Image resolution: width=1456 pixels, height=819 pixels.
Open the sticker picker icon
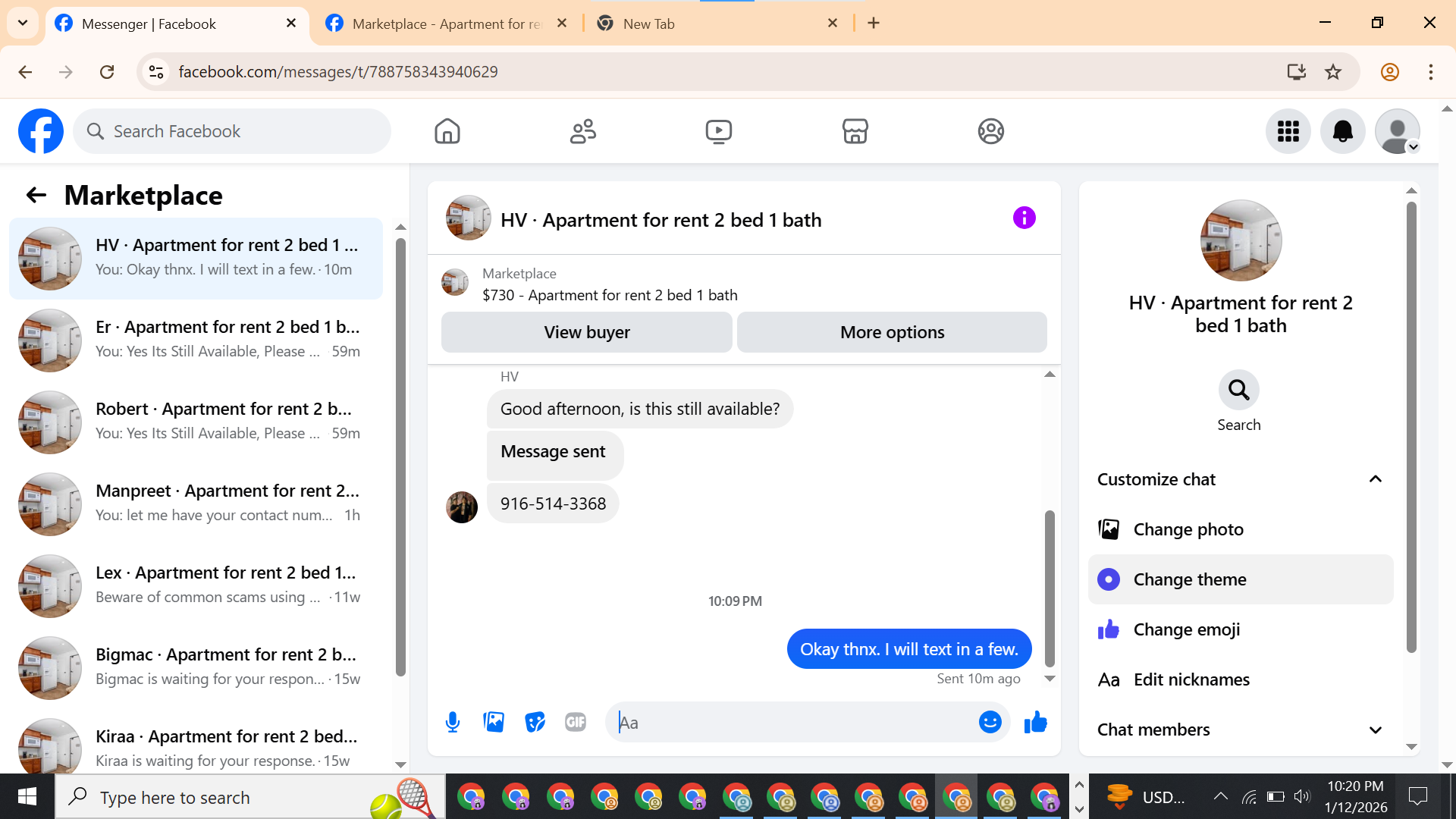(535, 722)
